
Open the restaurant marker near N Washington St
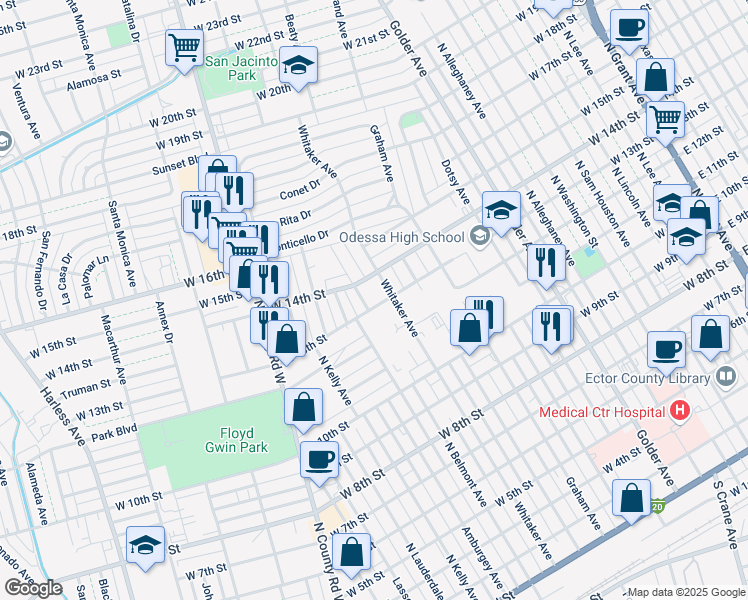(x=546, y=263)
